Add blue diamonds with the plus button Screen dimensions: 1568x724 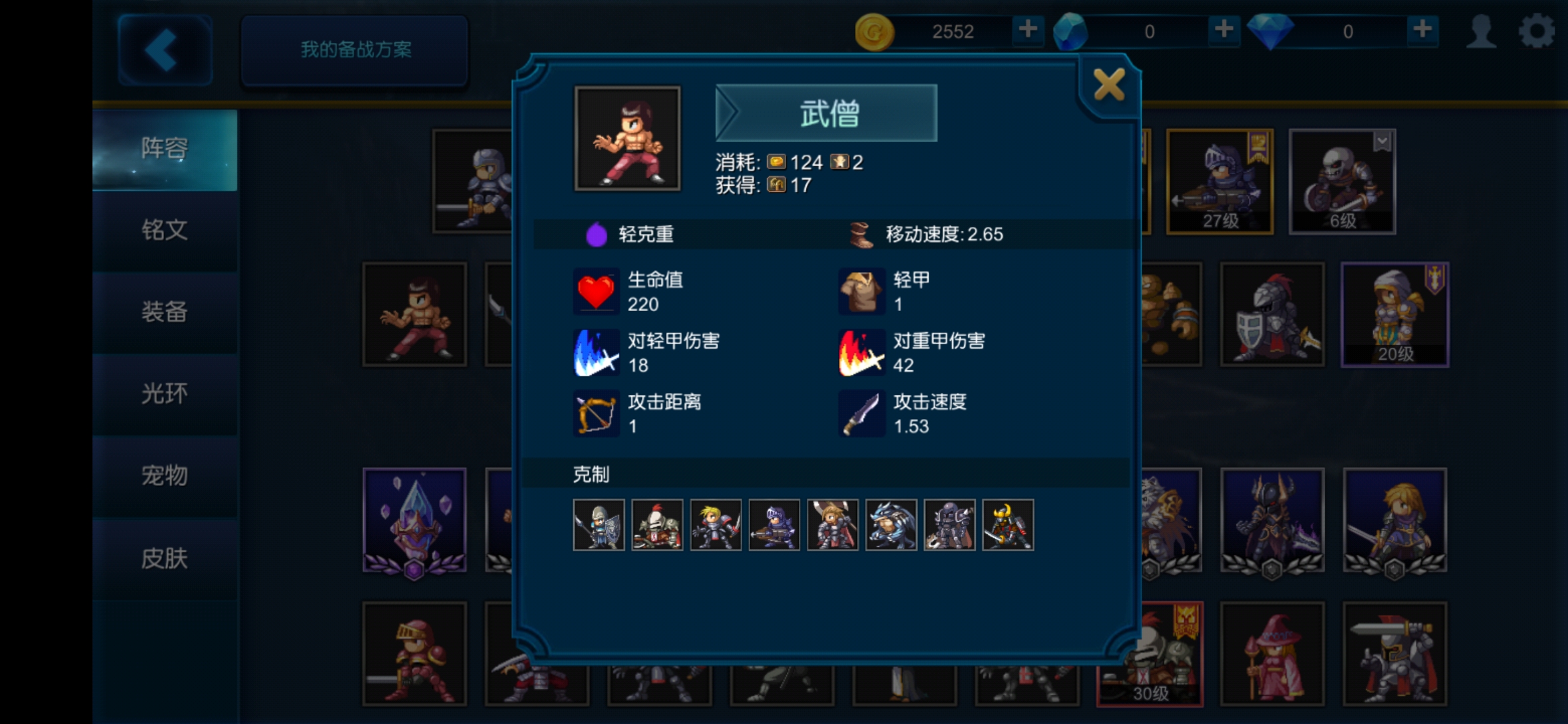pyautogui.click(x=1422, y=29)
